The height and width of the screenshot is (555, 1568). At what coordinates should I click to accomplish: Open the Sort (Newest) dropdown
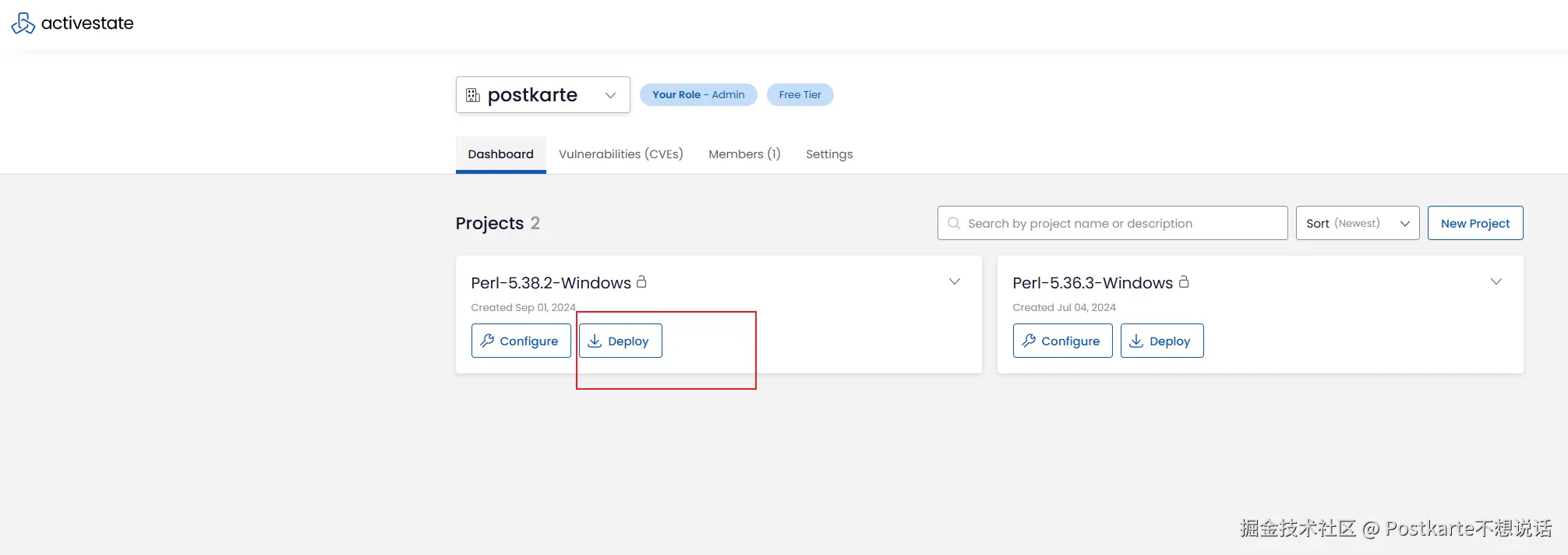point(1358,223)
